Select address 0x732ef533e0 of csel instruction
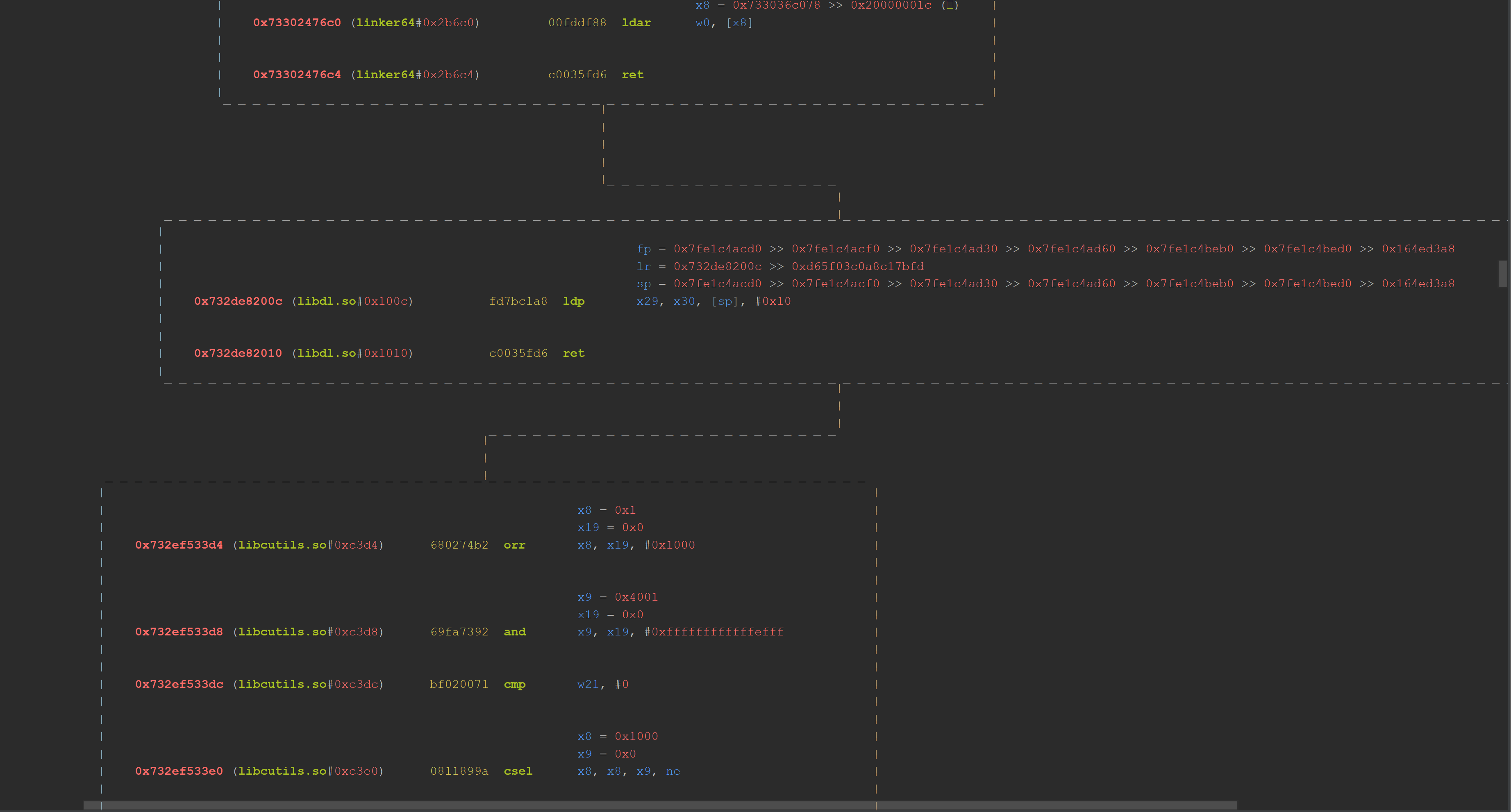 179,771
